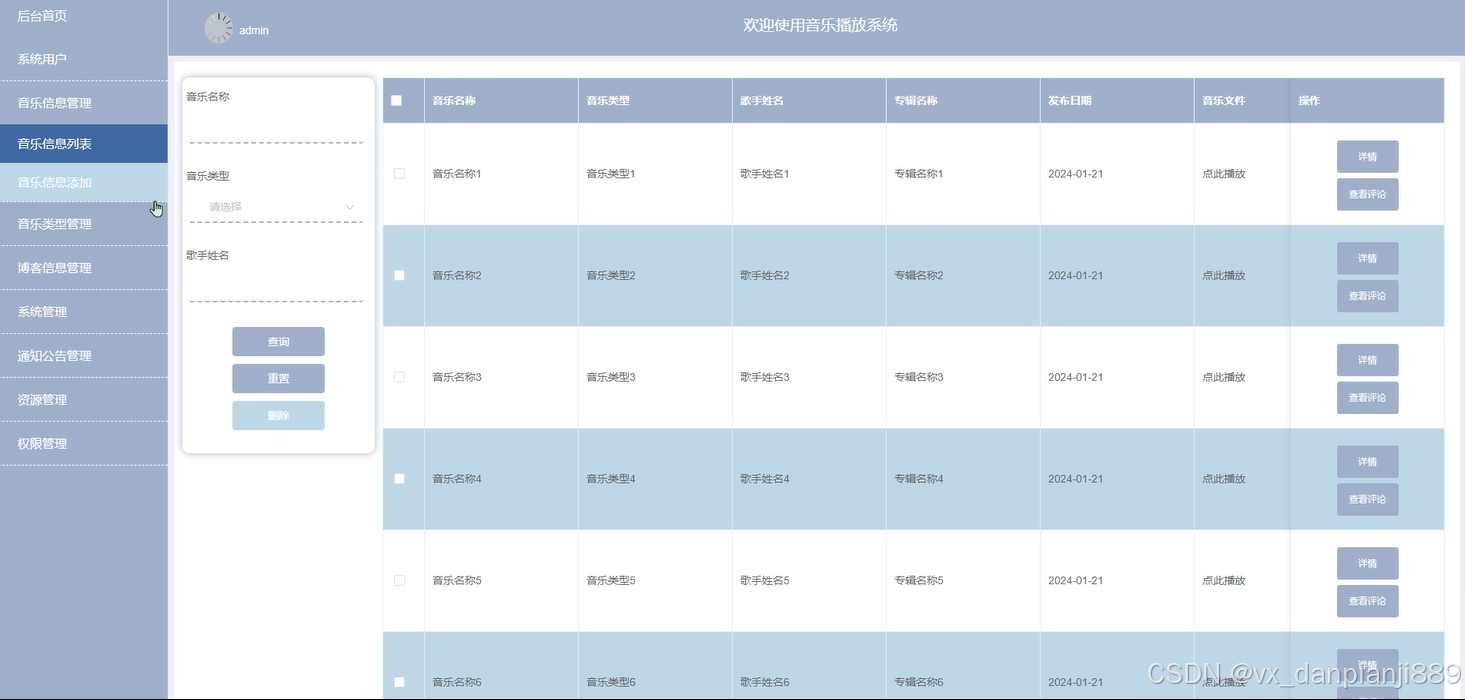The image size is (1465, 700).
Task: Check the box for 音乐名称5 row
Action: point(399,580)
